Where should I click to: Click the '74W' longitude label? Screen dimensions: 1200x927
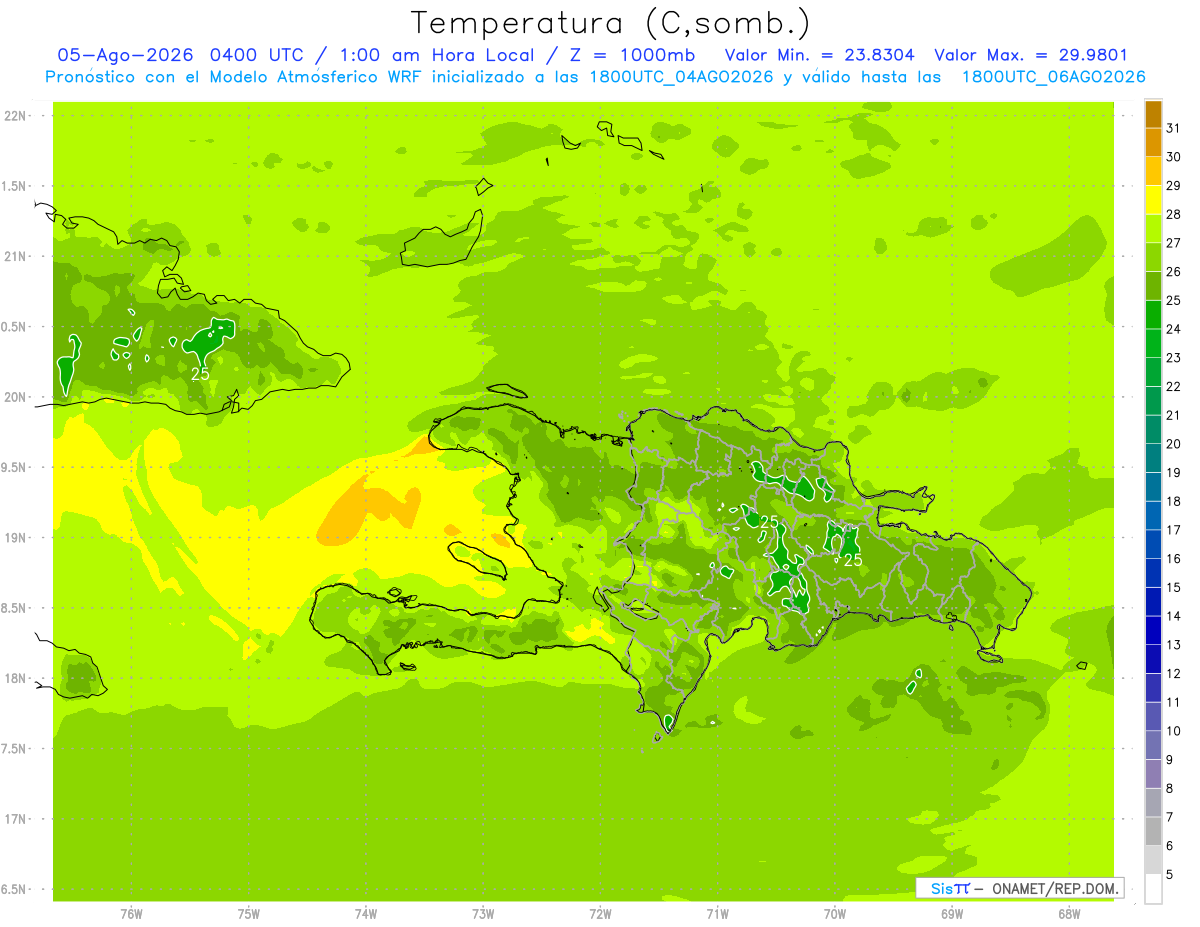click(x=366, y=914)
